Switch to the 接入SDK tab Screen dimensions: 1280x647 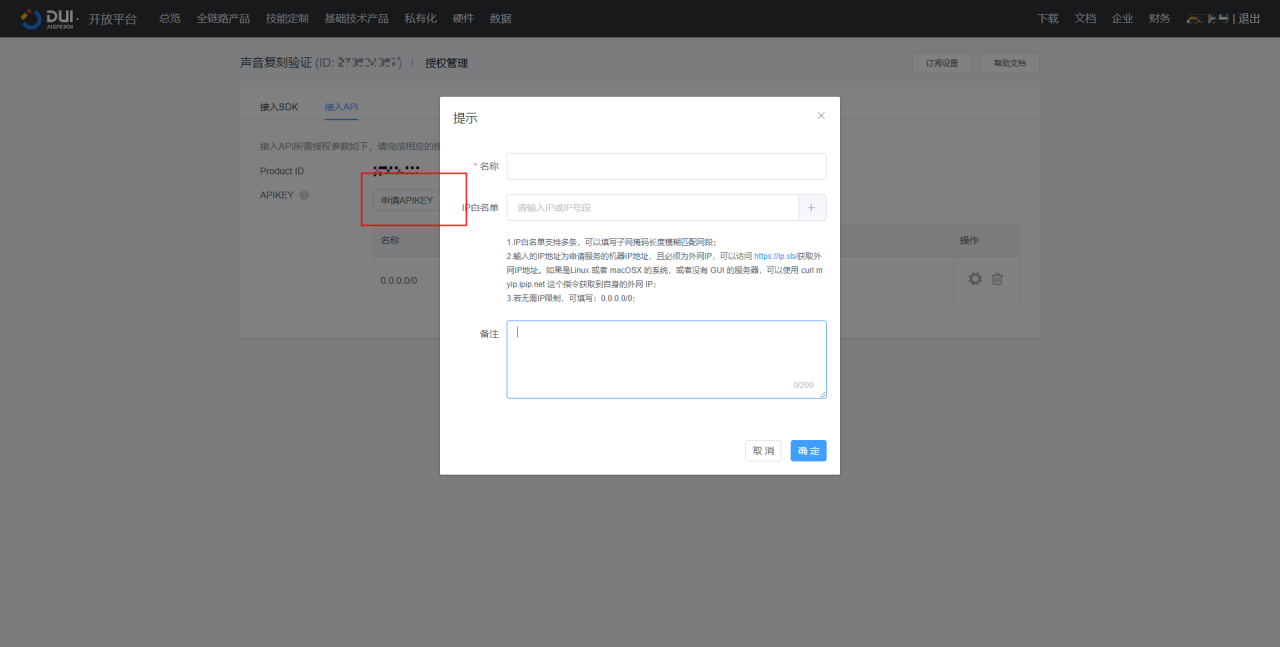tap(279, 107)
